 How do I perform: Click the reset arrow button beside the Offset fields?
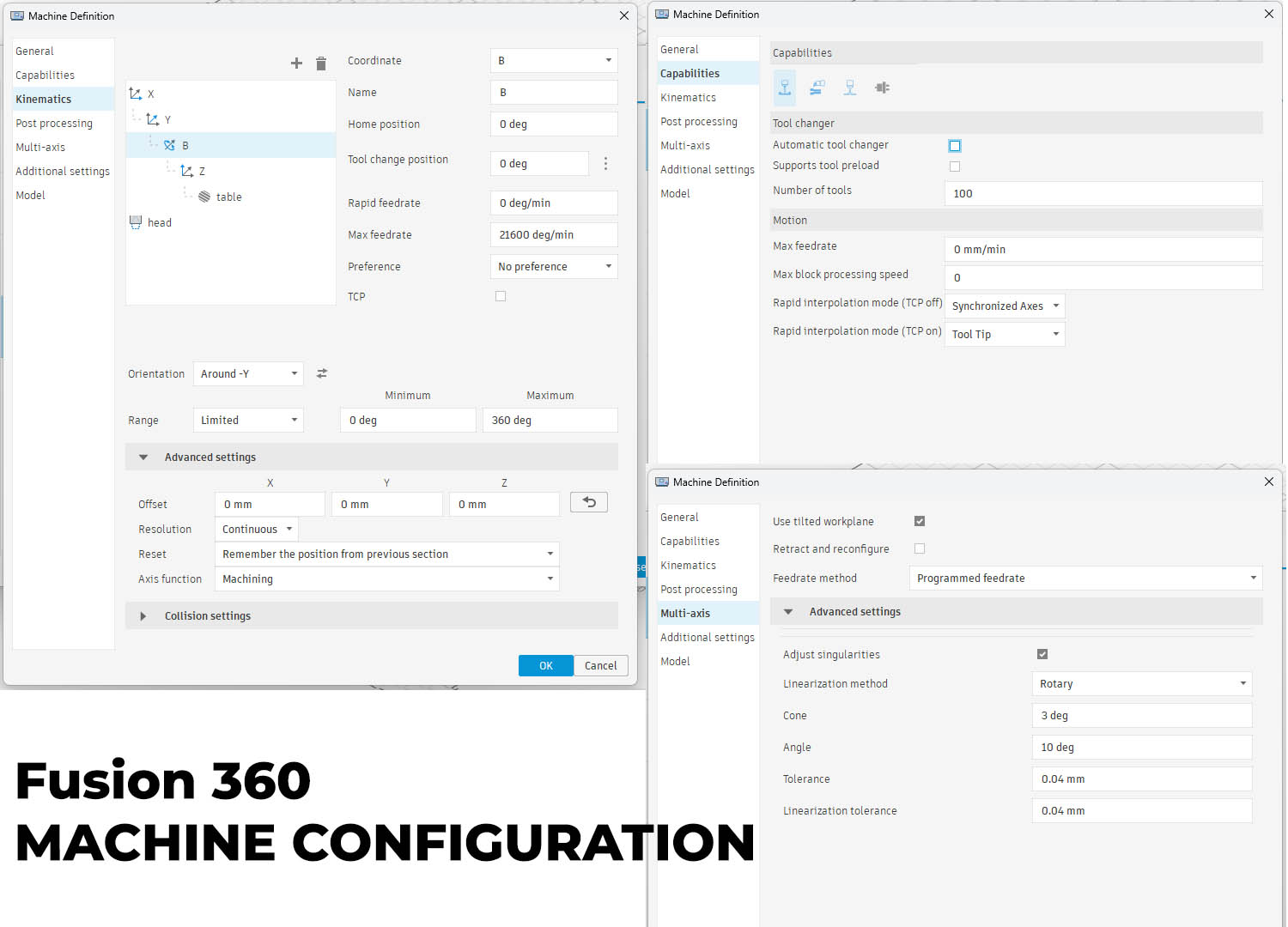(589, 502)
